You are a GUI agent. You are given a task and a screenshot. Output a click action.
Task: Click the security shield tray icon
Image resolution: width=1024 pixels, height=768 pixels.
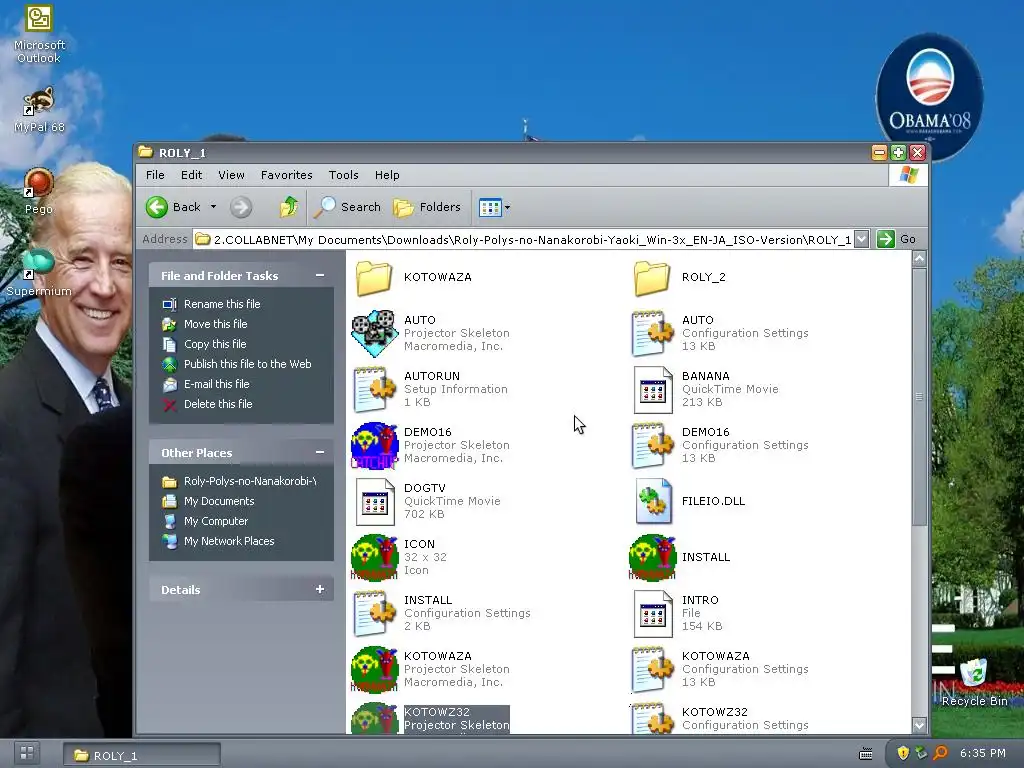tap(903, 753)
